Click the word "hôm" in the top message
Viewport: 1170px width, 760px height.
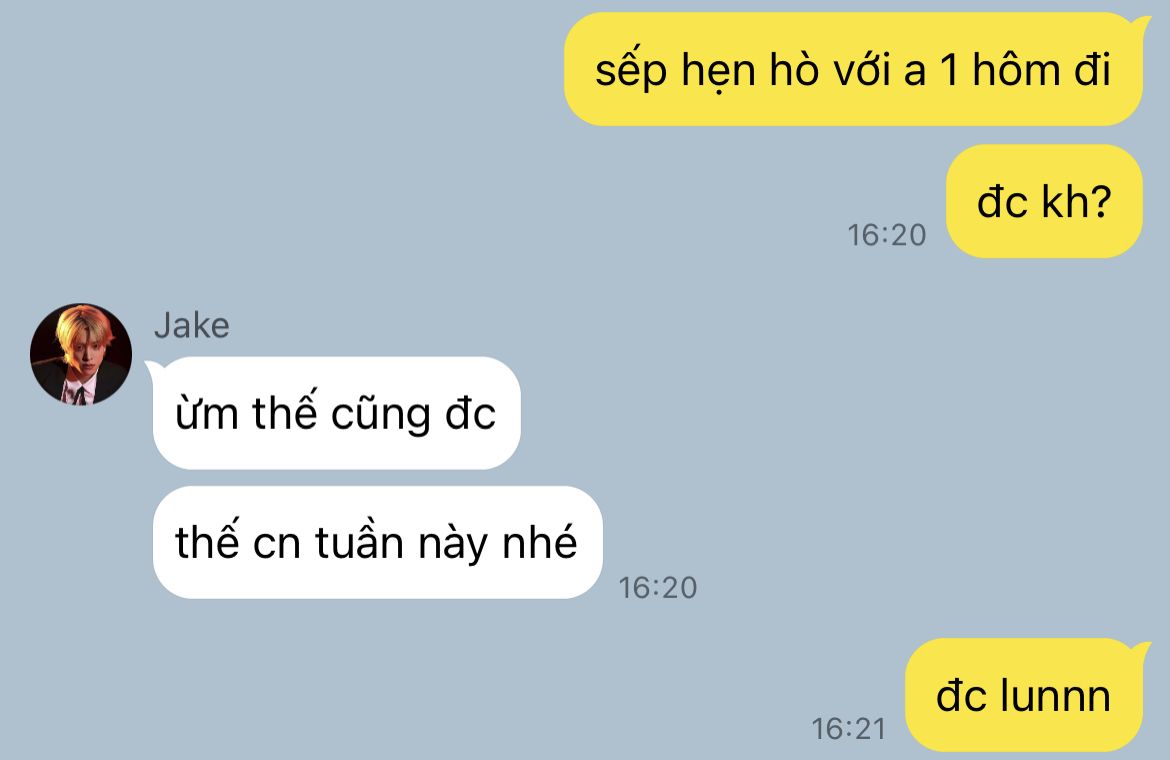click(1016, 69)
